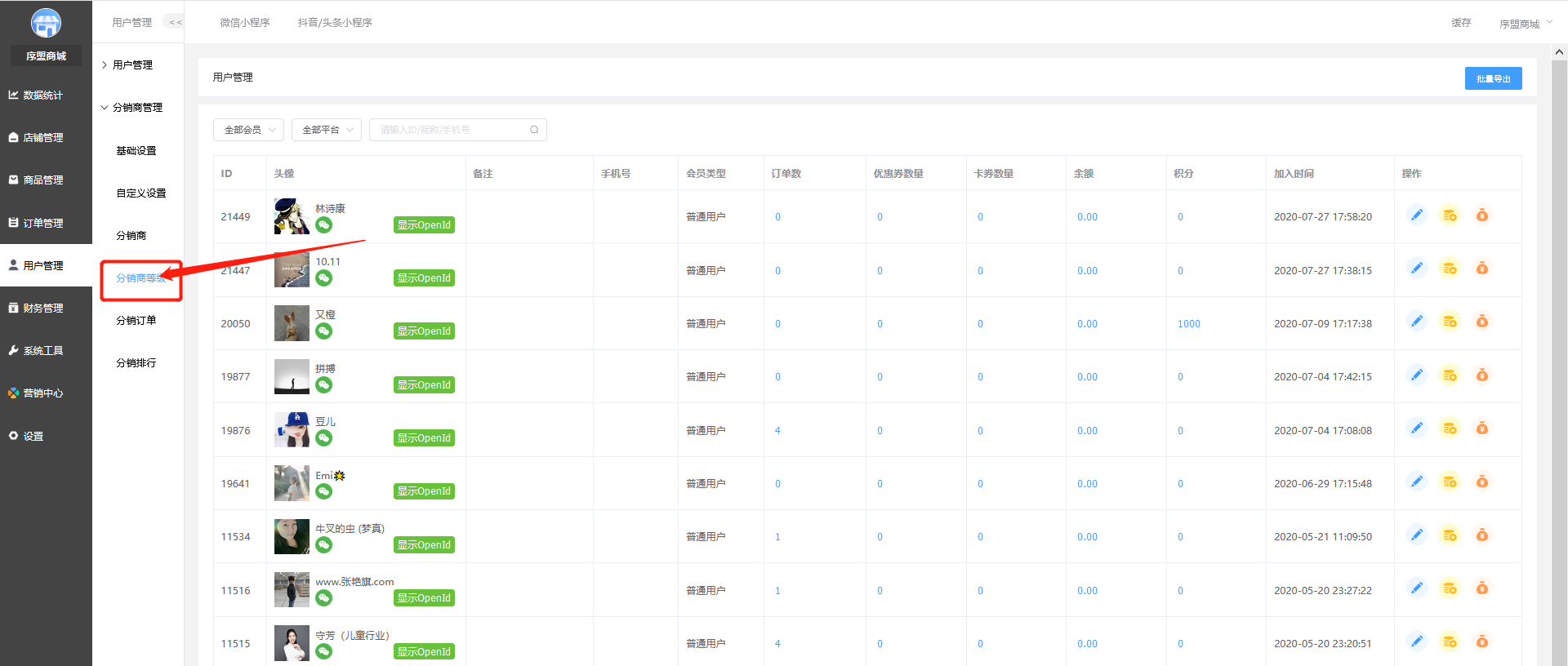Click the scrollbar up arrow at right
Screen dimensions: 1568x666
point(1559,51)
